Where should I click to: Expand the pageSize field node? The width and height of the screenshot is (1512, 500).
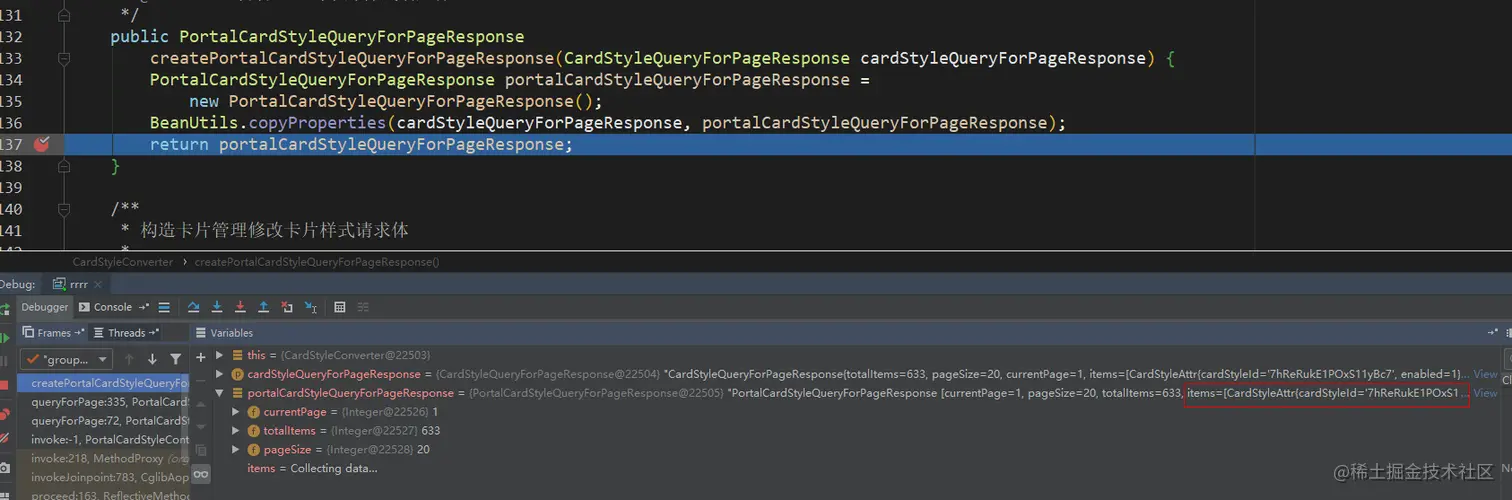[236, 450]
